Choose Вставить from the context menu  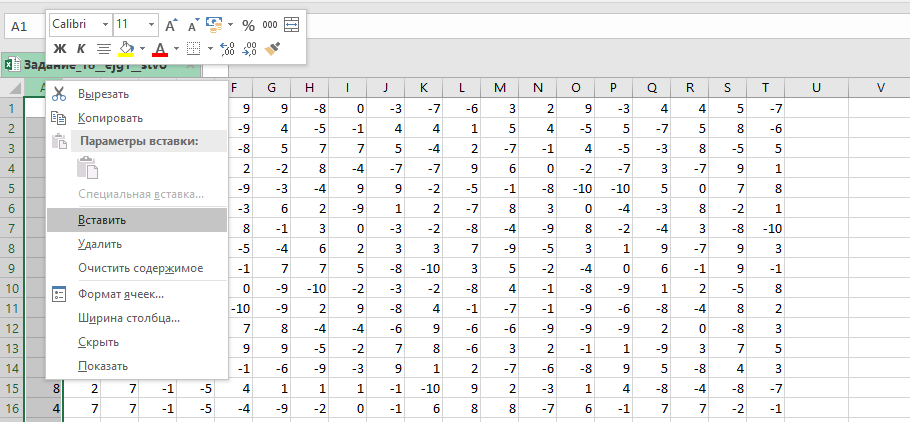pos(101,219)
